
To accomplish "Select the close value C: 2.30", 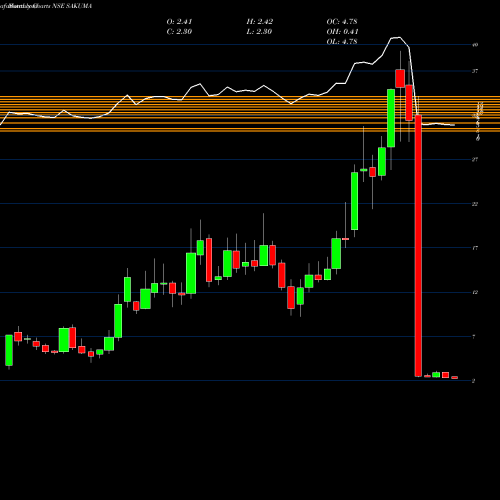I will [179, 32].
